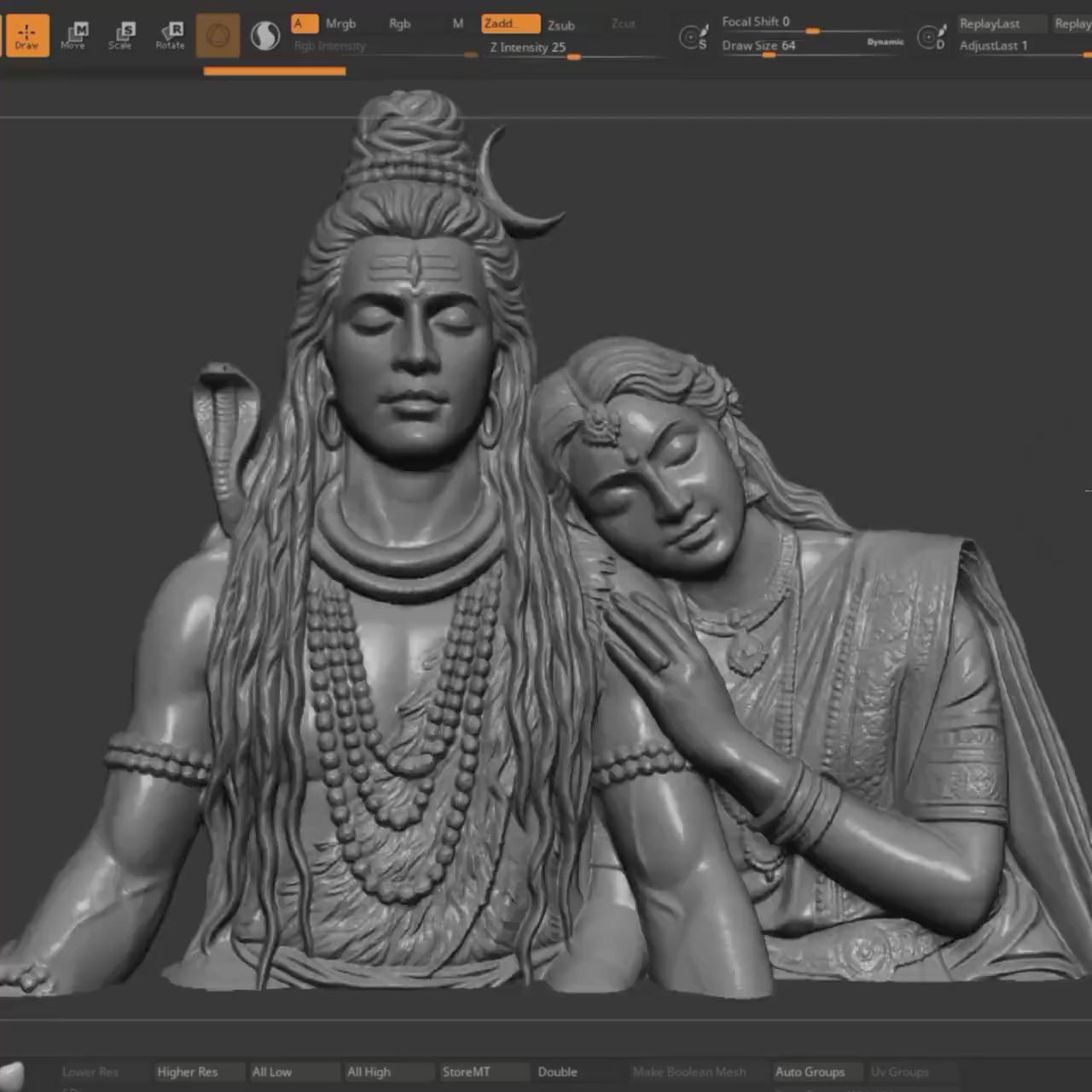Click the Auto Groups button
This screenshot has height=1092, width=1092.
tap(817, 1072)
